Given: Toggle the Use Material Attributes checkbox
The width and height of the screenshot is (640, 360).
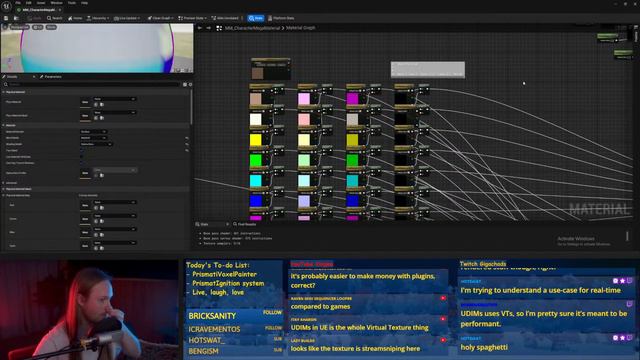Looking at the screenshot, I should tap(82, 157).
